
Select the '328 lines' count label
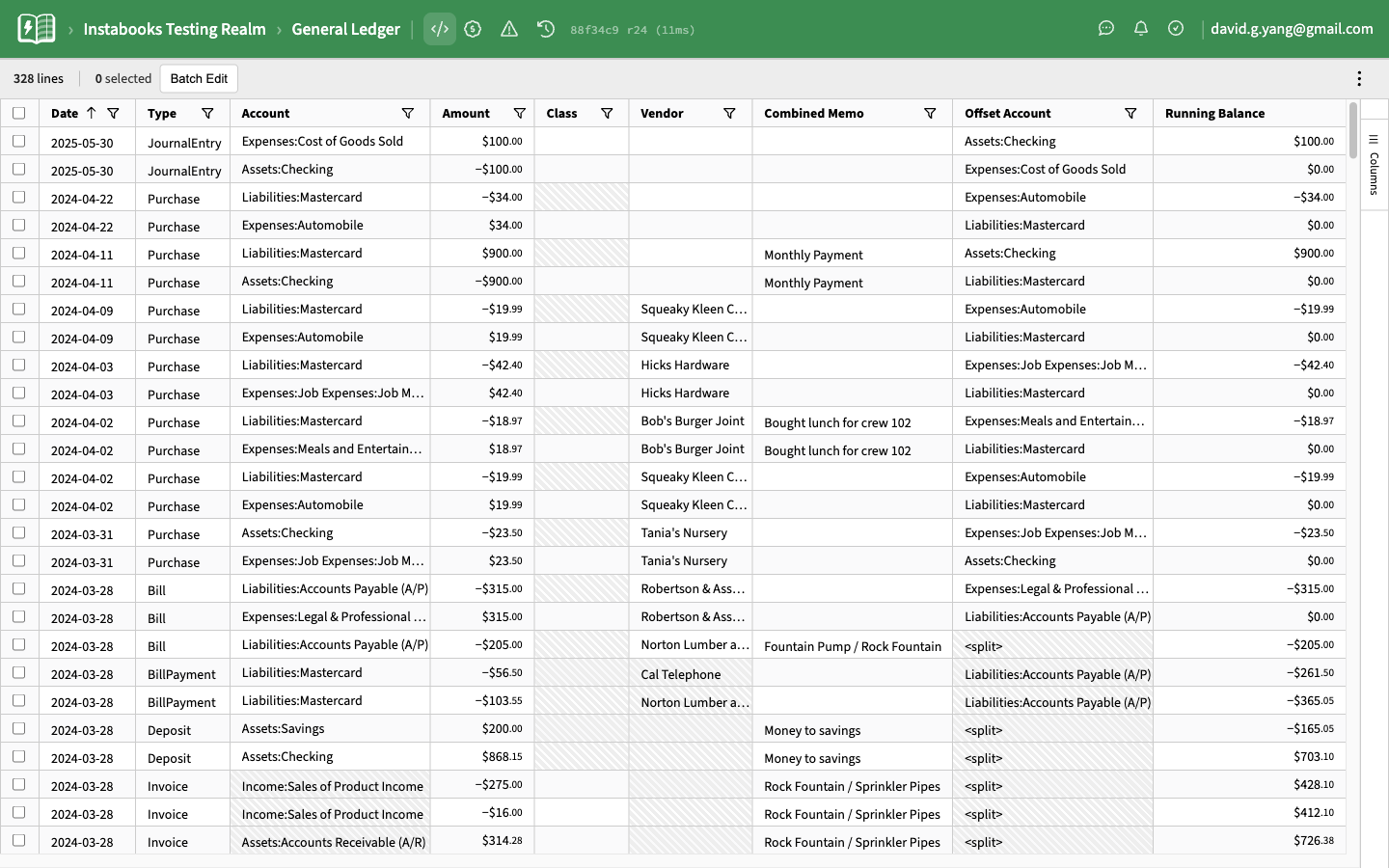pos(39,79)
